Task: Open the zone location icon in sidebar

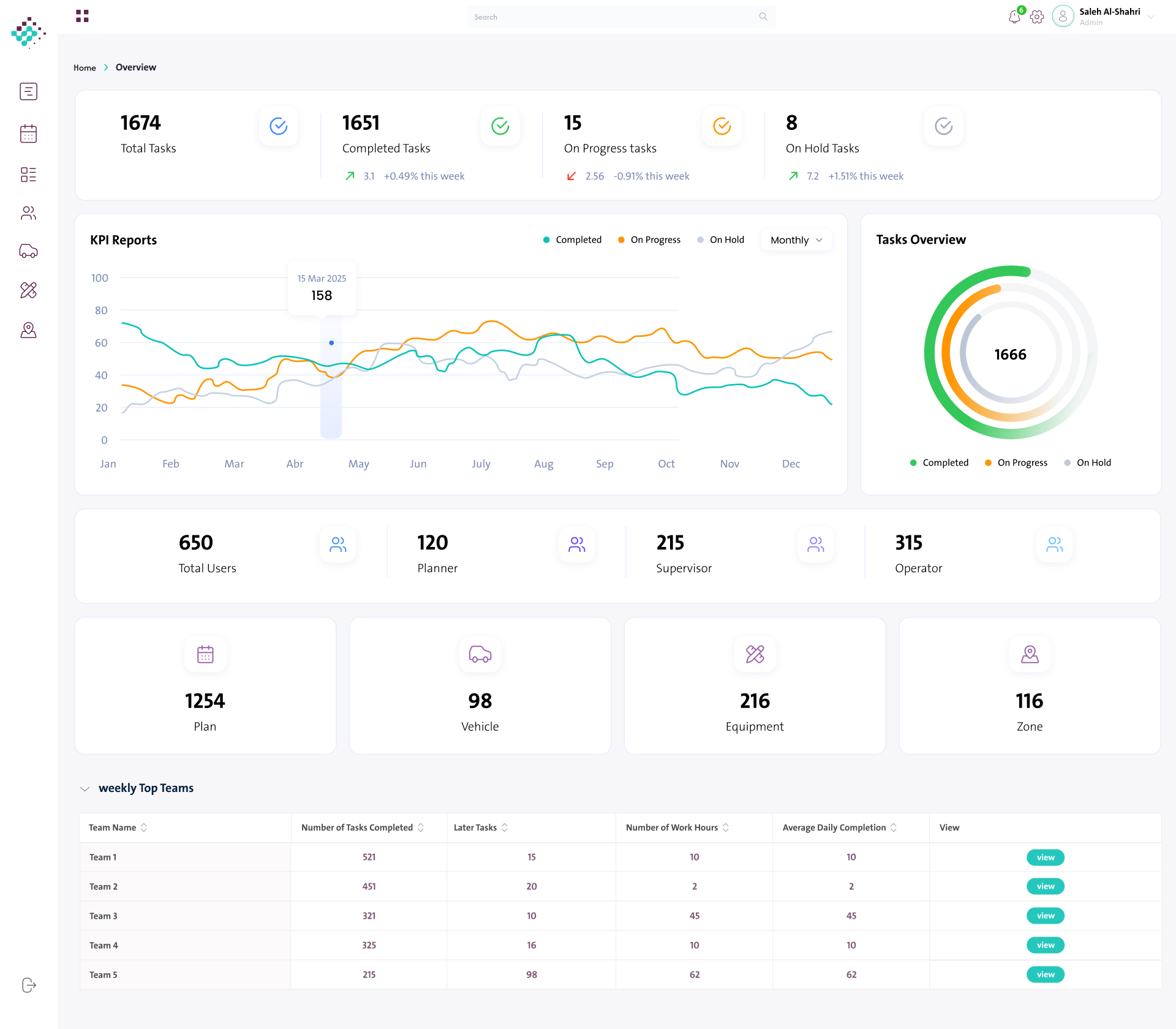Action: pos(28,330)
